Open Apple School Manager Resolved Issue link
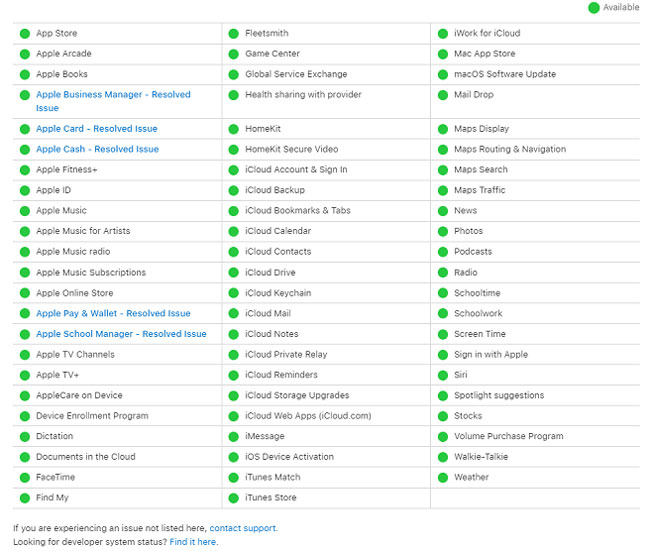 pyautogui.click(x=121, y=334)
